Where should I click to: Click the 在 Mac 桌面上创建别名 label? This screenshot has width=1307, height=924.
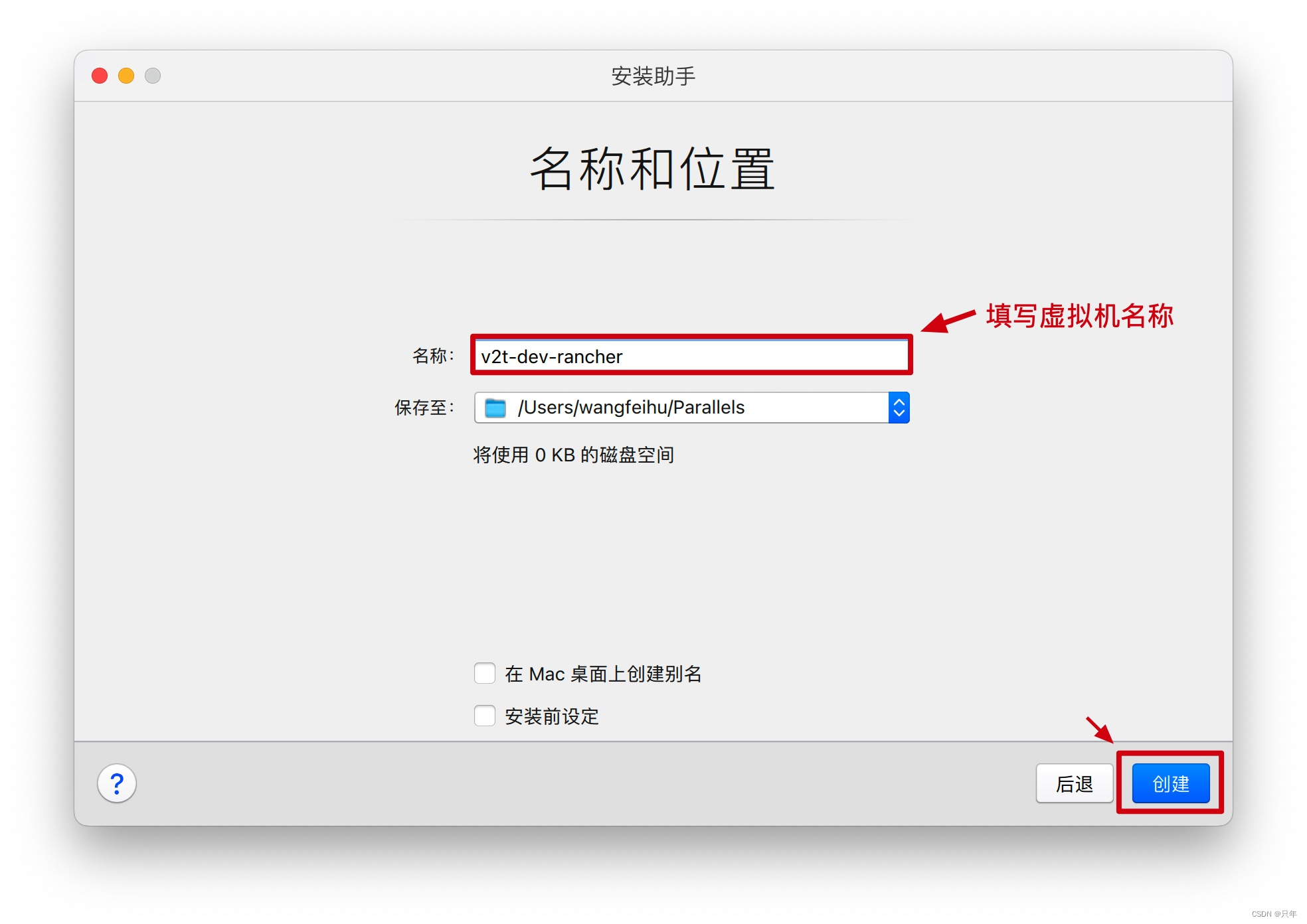click(603, 674)
